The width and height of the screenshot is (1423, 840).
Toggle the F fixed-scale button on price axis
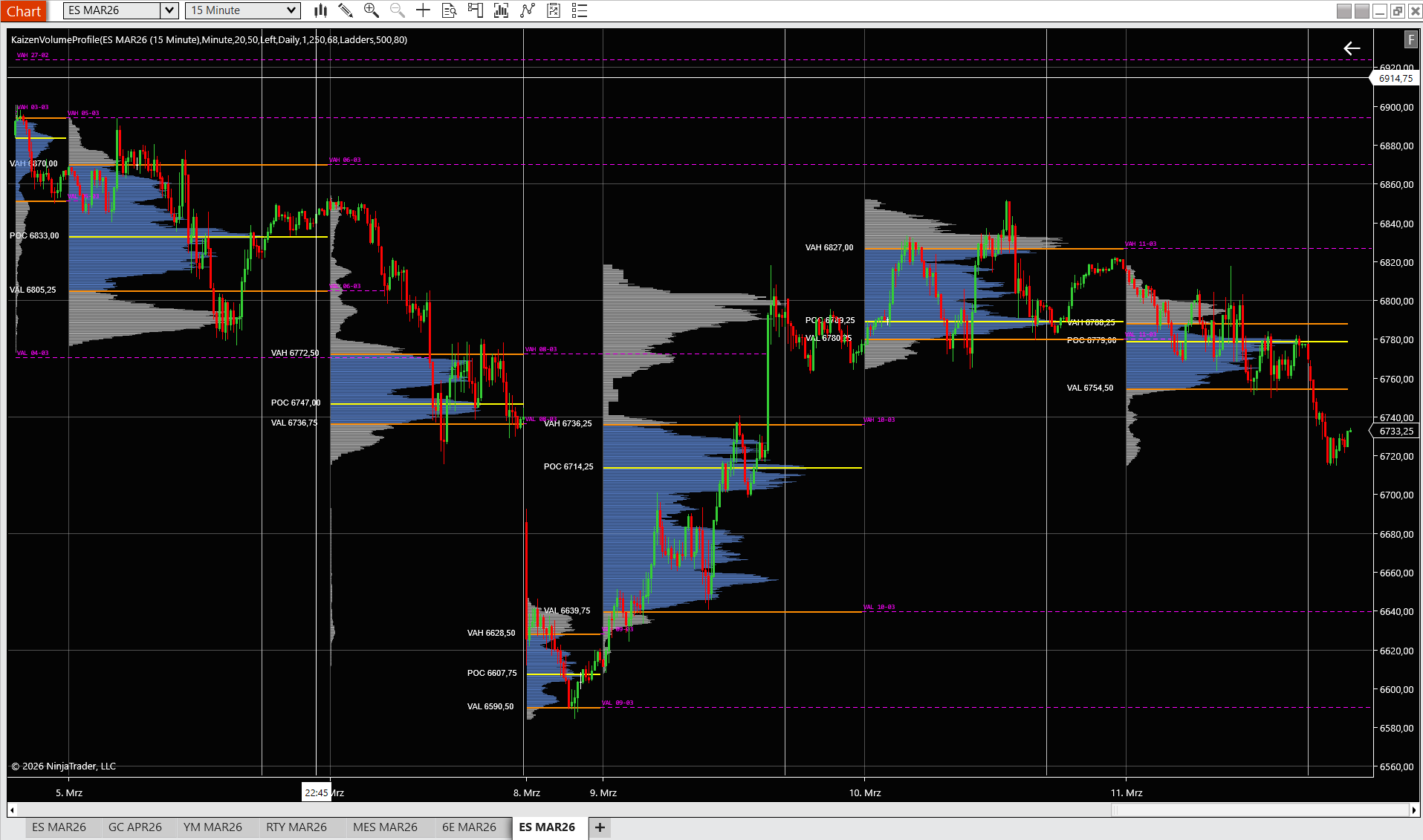[x=1410, y=39]
